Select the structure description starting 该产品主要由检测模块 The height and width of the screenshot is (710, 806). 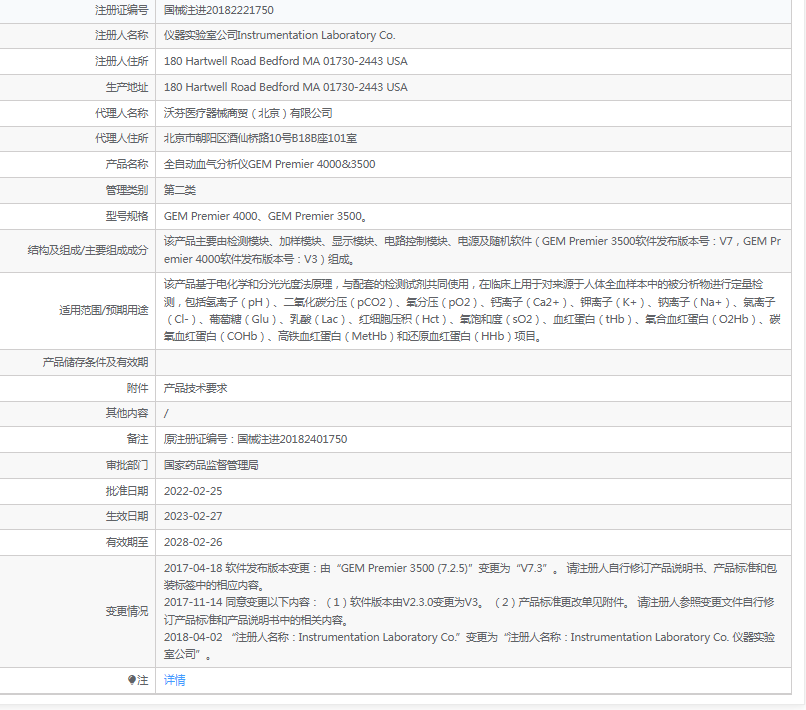pyautogui.click(x=472, y=250)
